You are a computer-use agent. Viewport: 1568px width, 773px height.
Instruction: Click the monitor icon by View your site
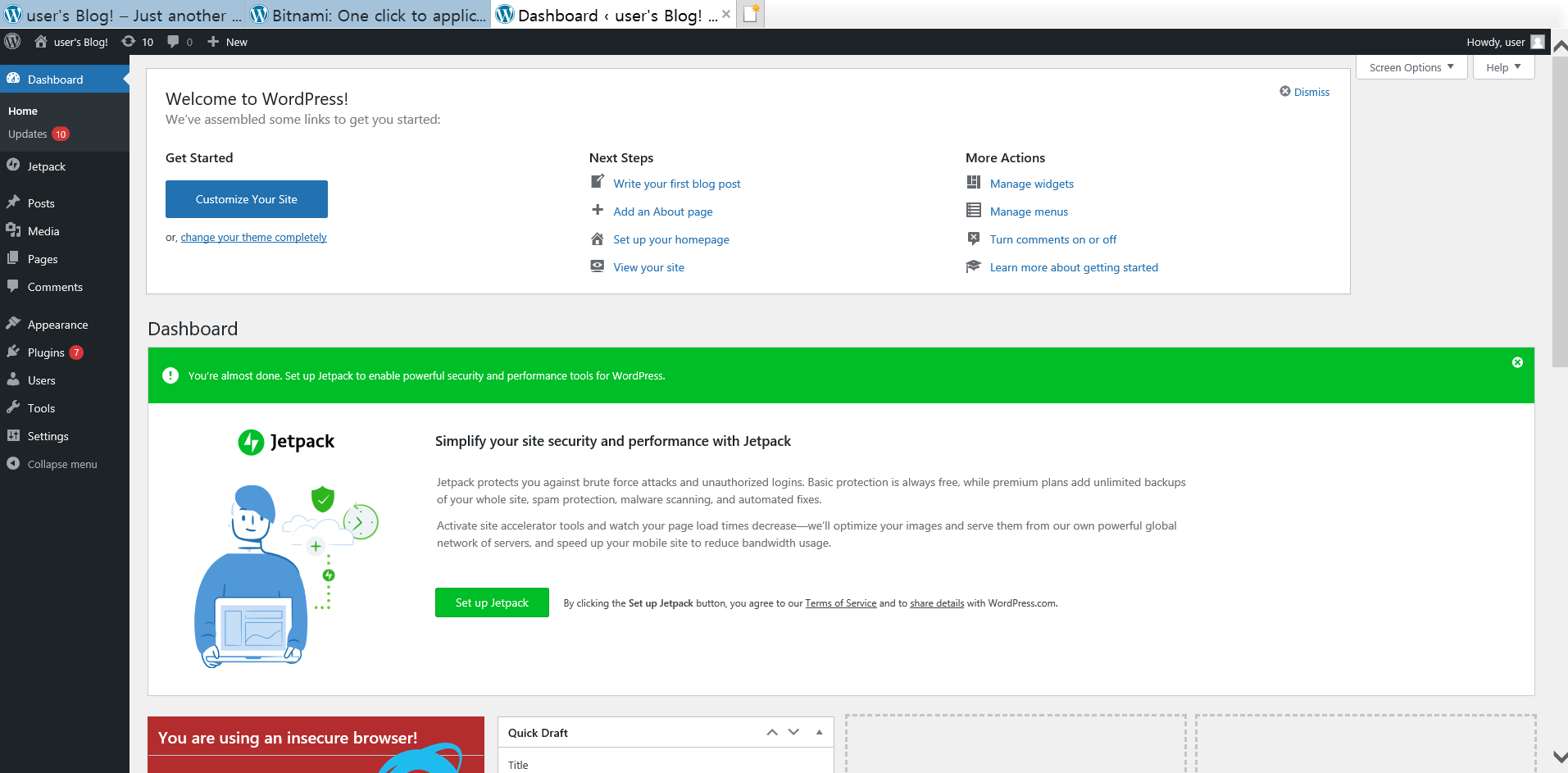pos(598,266)
